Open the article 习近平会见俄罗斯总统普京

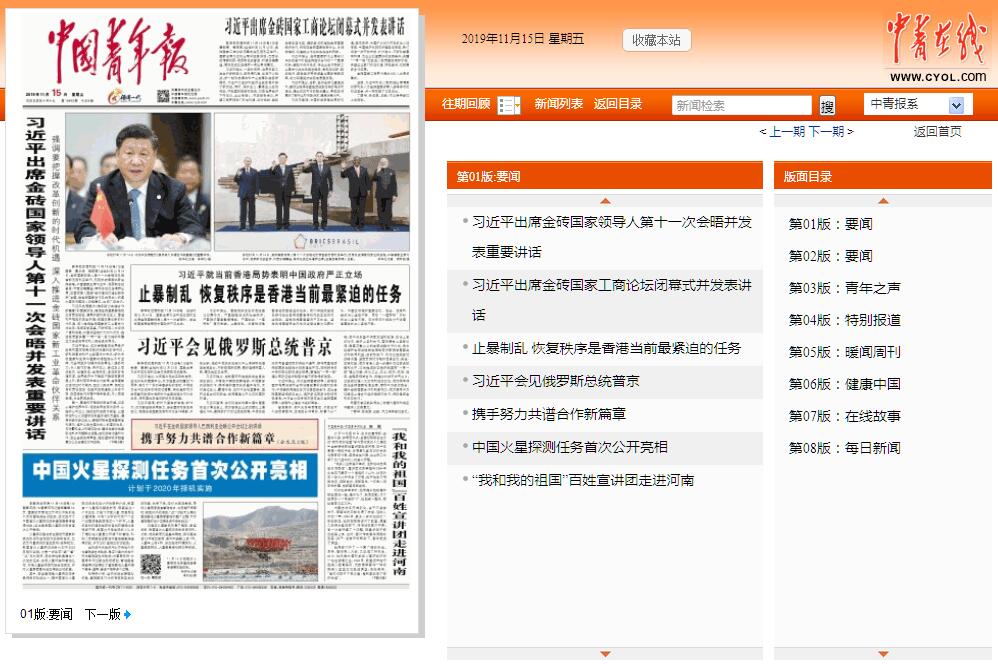point(555,381)
